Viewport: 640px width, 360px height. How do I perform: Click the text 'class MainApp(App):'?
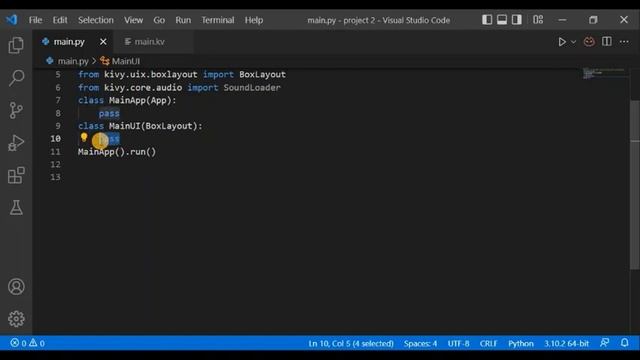pos(127,100)
